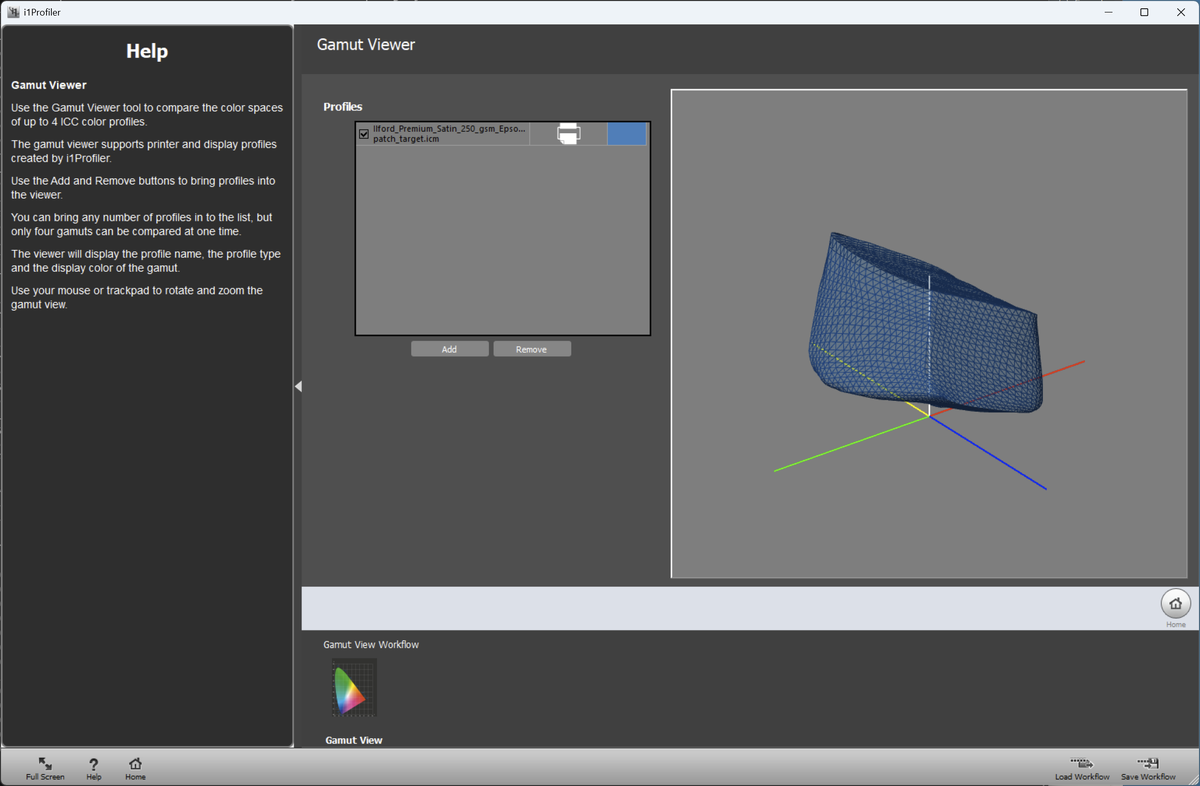
Task: Maximize the i1Profiler window
Action: point(1144,12)
